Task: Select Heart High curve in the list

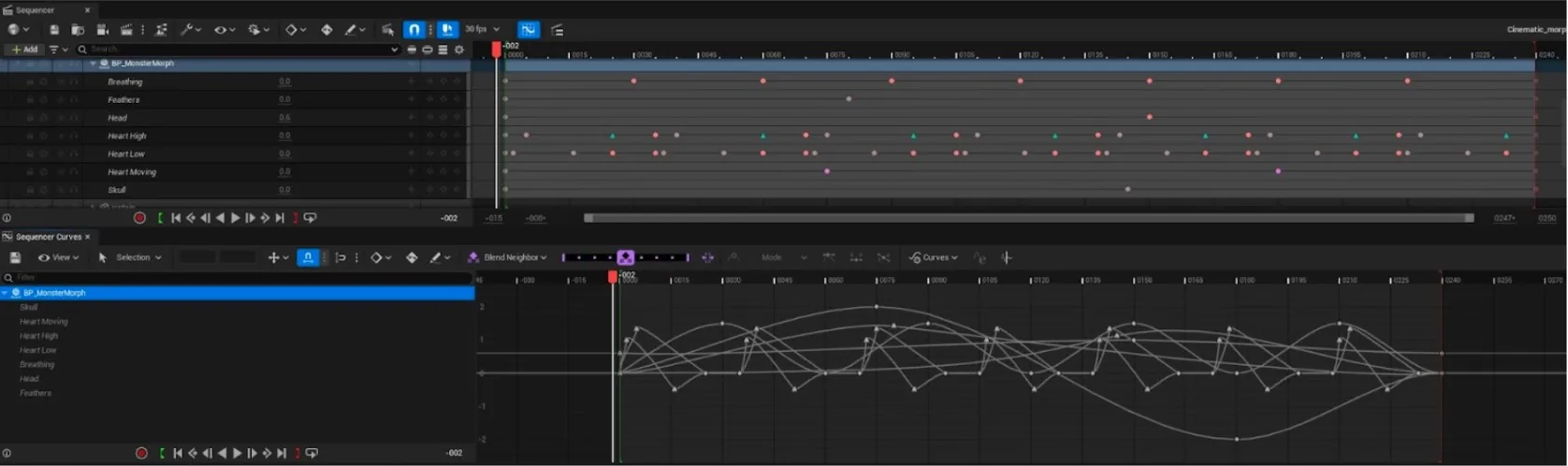Action: (39, 336)
